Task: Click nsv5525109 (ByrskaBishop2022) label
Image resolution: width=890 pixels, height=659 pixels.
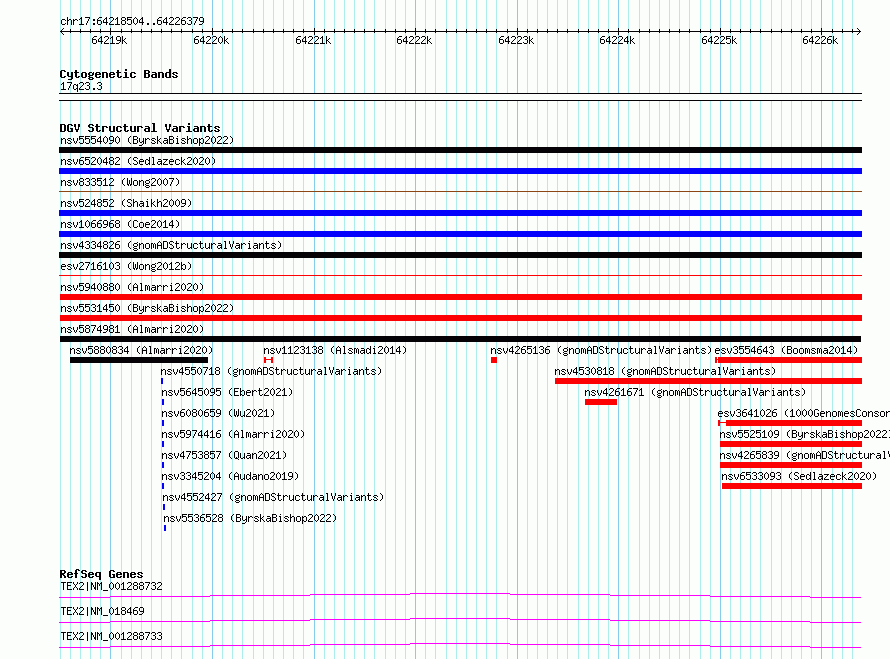Action: 804,434
